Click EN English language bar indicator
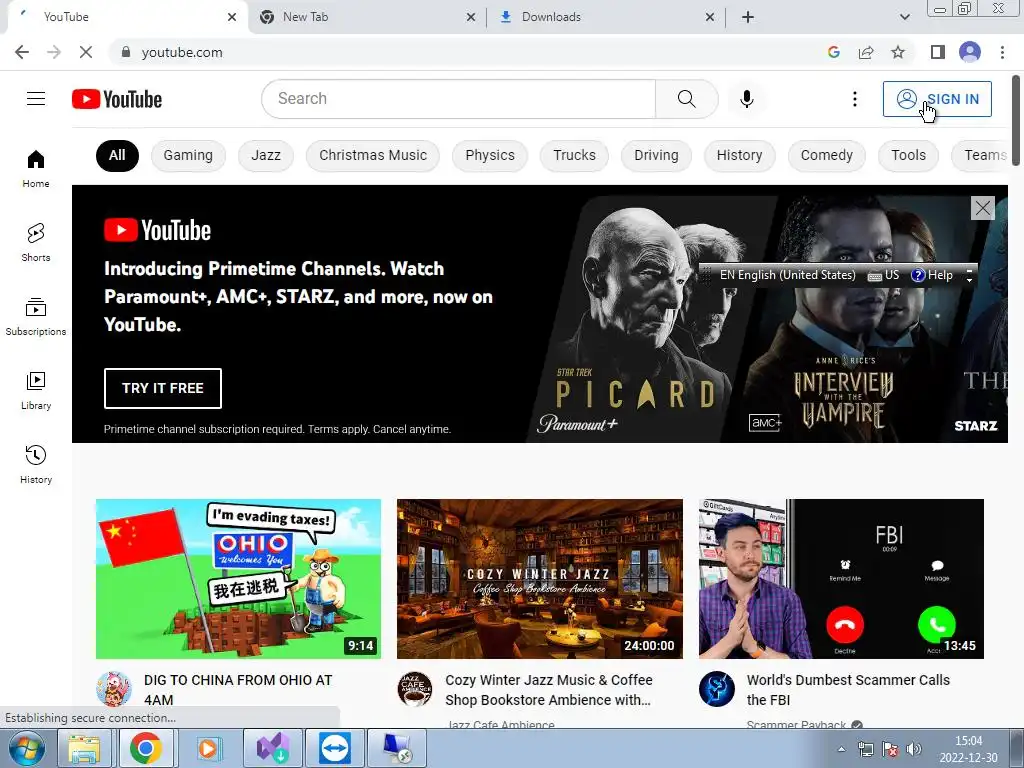 [x=787, y=275]
